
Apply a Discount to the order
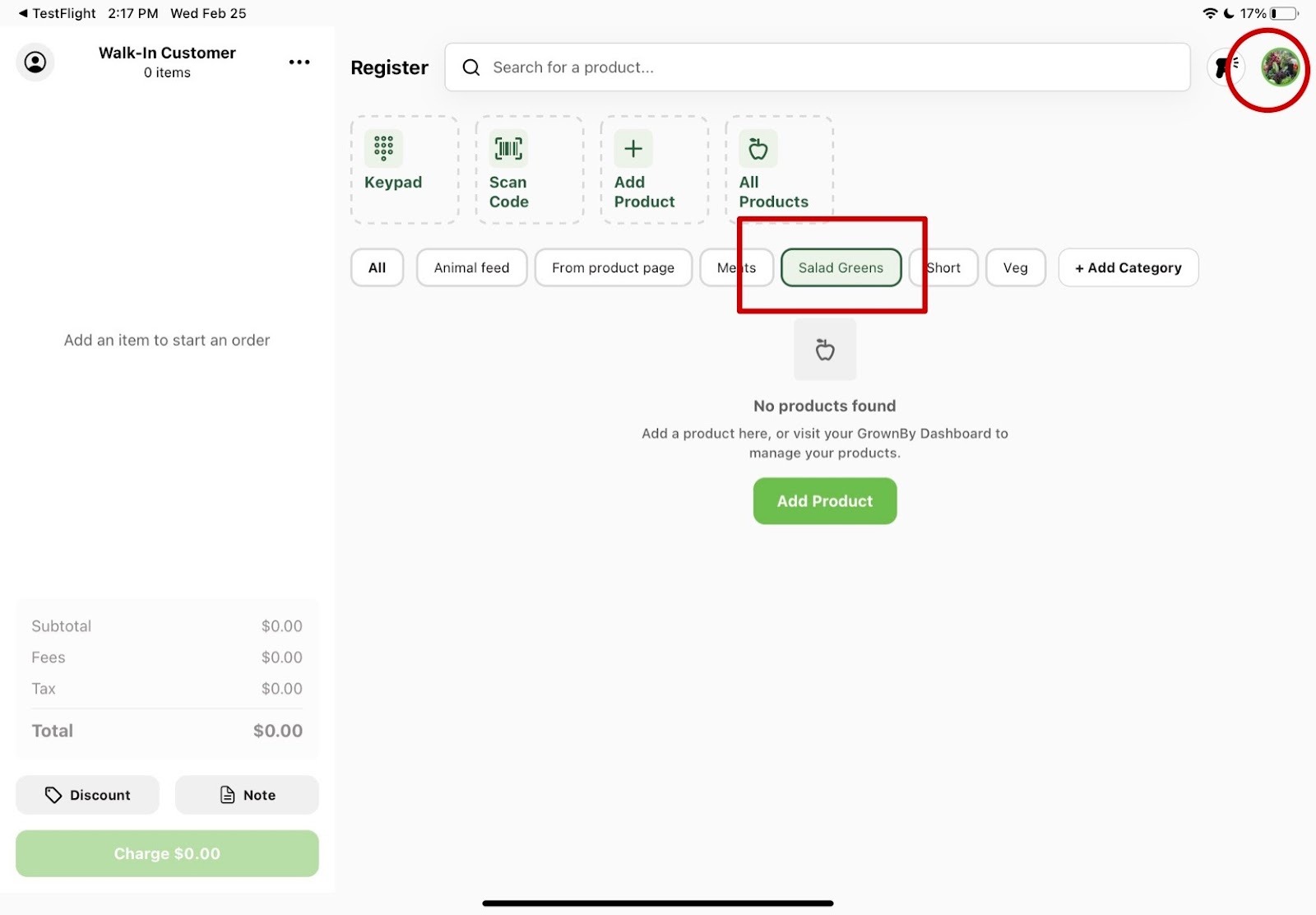point(87,795)
